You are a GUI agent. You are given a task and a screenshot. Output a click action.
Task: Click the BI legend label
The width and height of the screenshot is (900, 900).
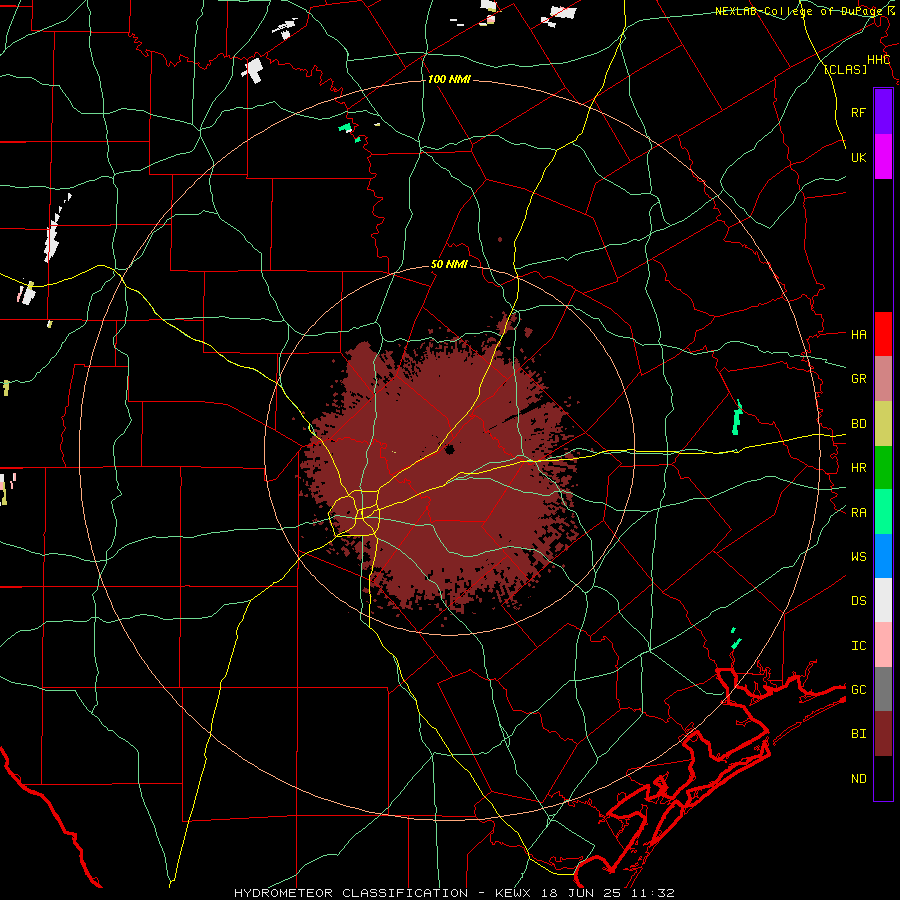[x=858, y=734]
